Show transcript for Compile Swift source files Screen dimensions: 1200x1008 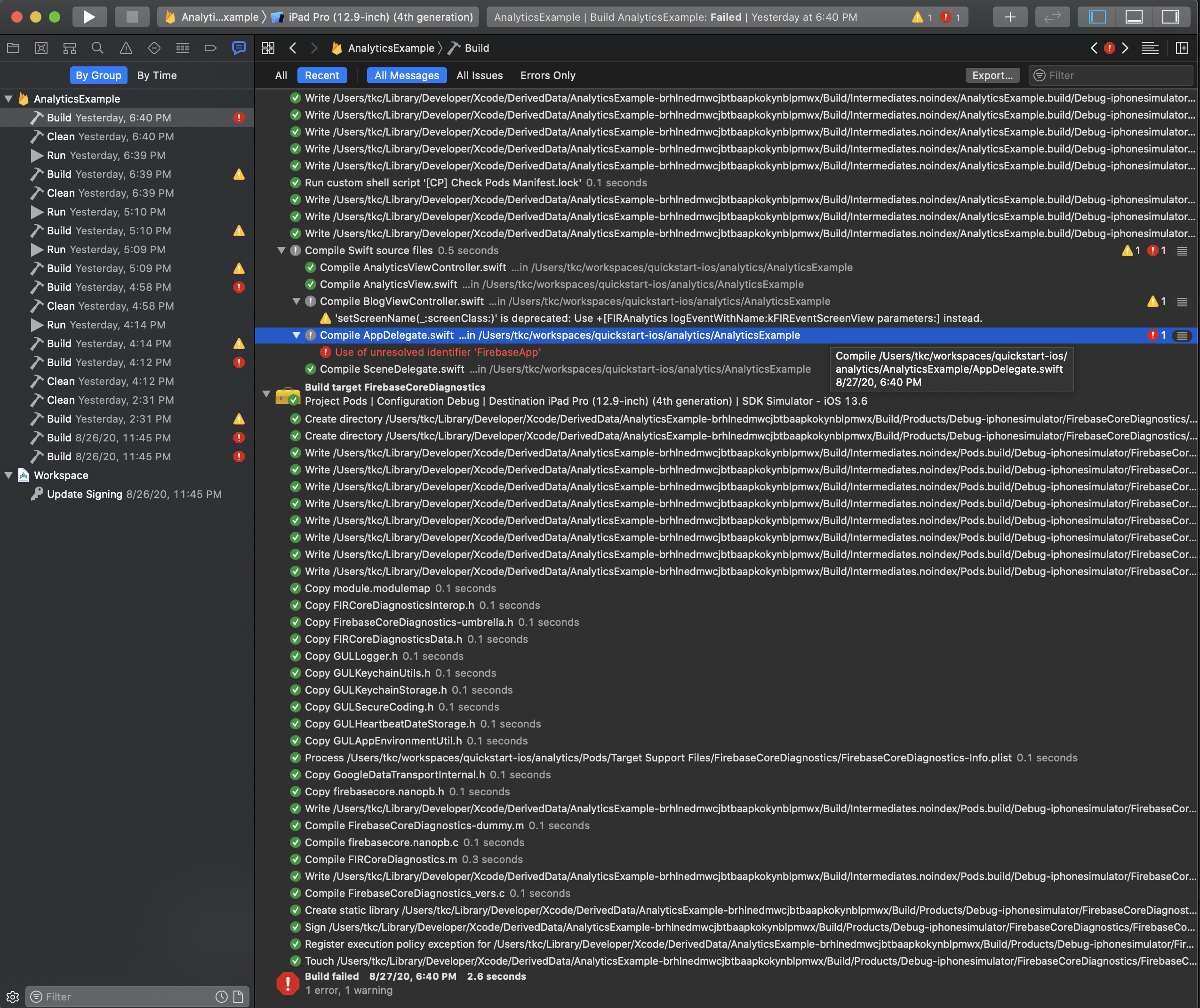tap(1182, 251)
